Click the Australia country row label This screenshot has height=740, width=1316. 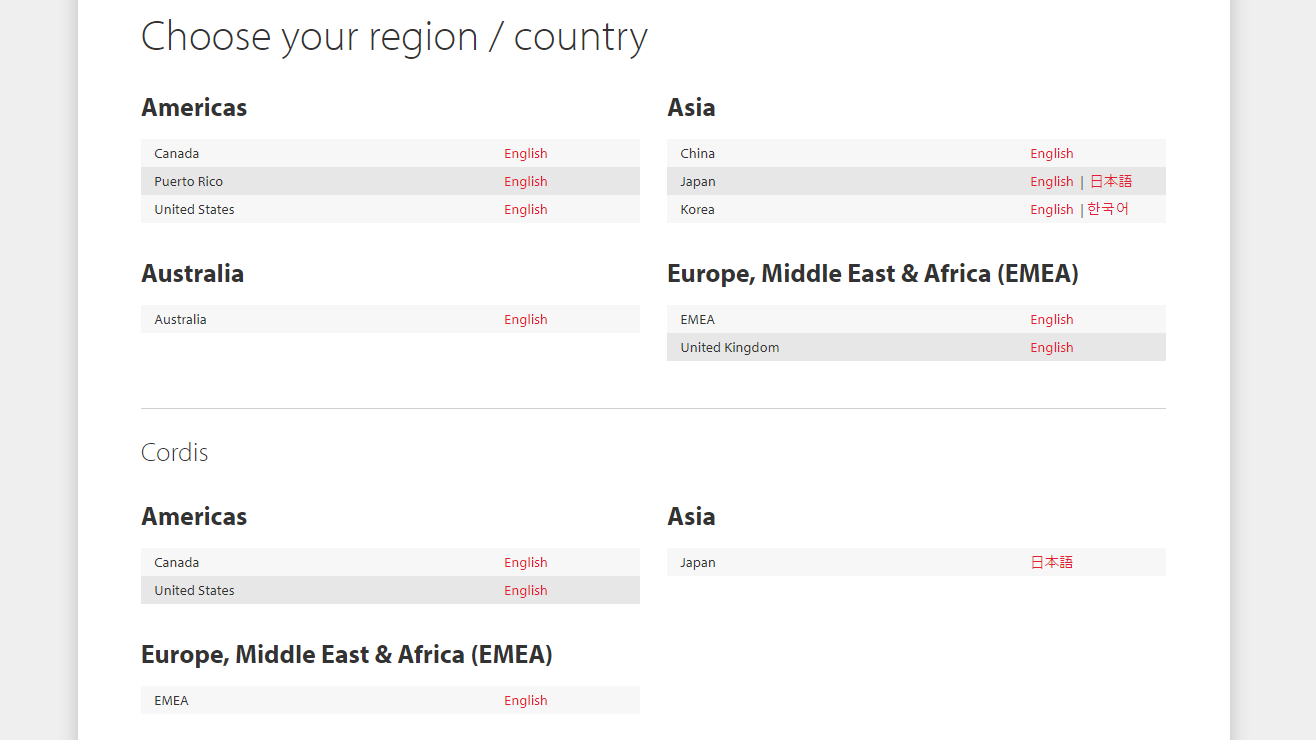tap(180, 319)
